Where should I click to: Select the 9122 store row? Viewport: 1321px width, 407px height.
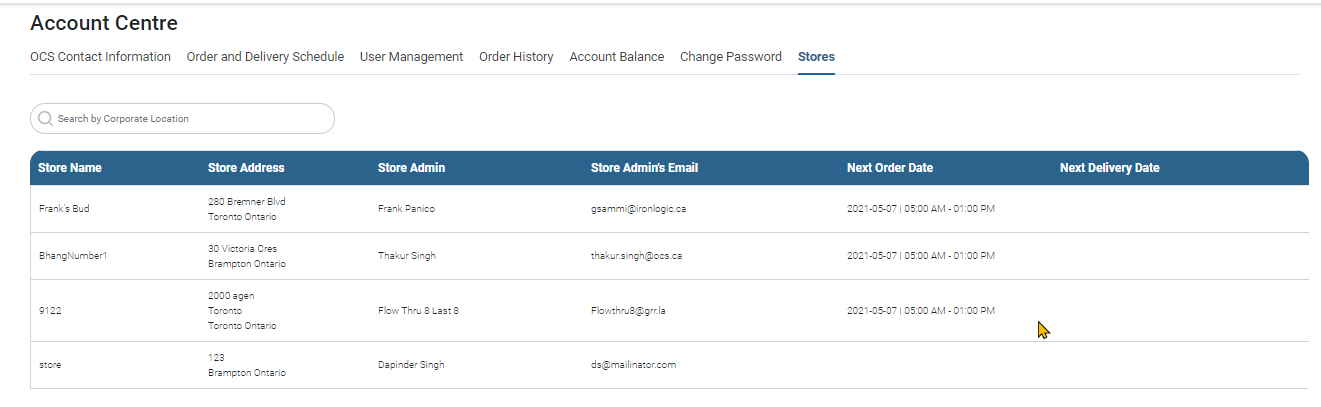[669, 311]
